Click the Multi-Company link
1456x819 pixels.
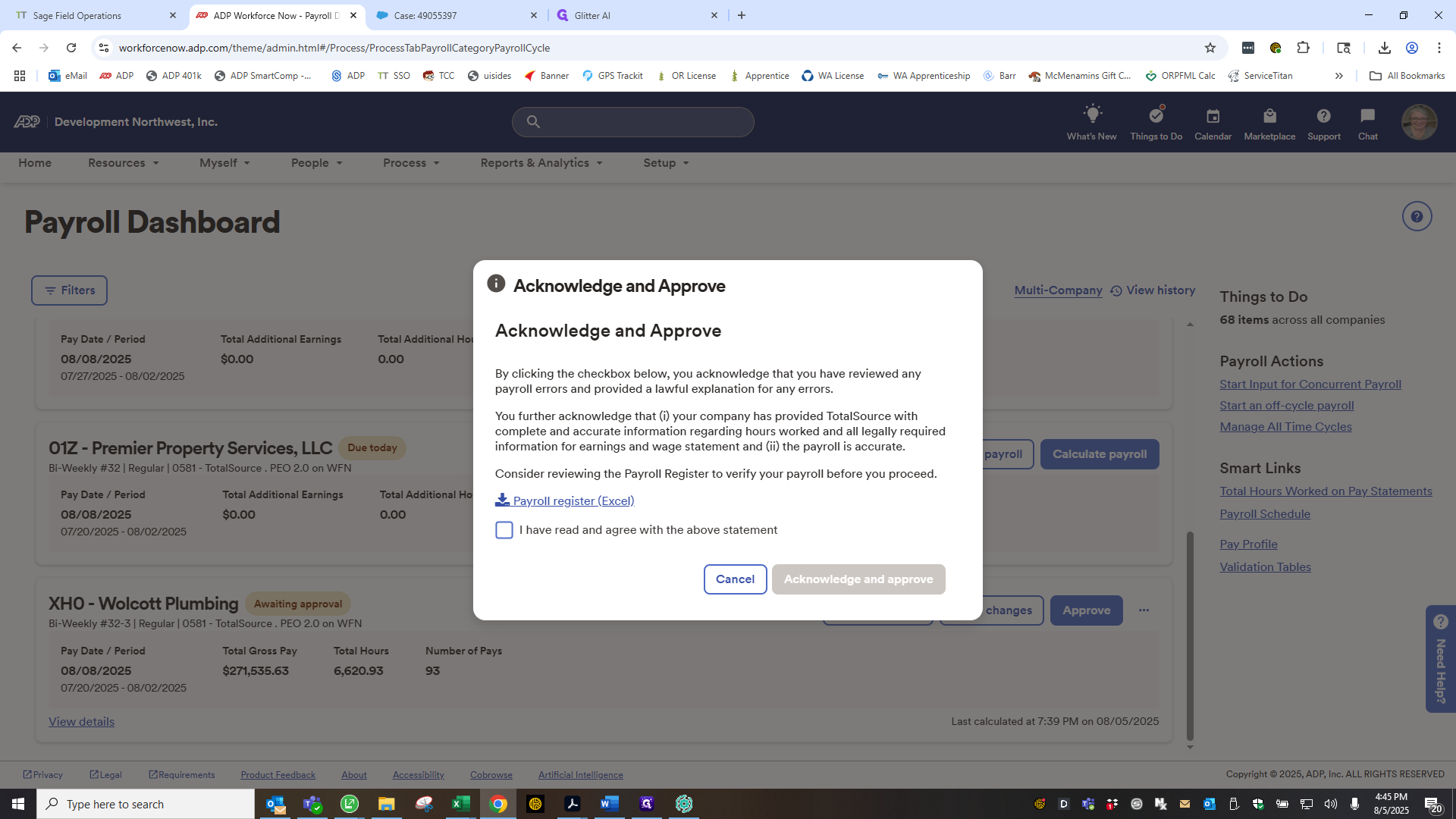click(x=1058, y=290)
